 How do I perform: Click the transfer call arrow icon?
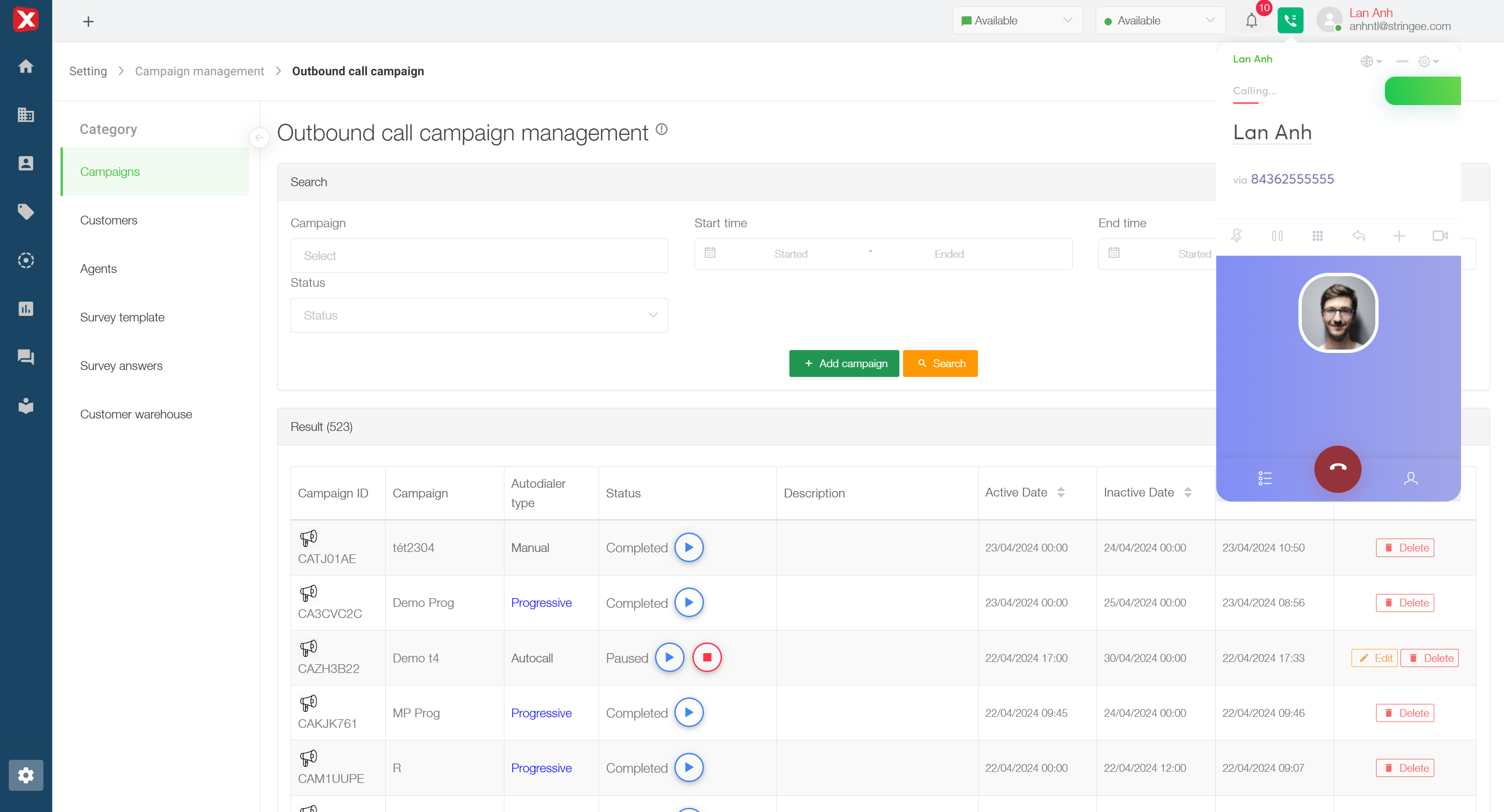[1358, 236]
